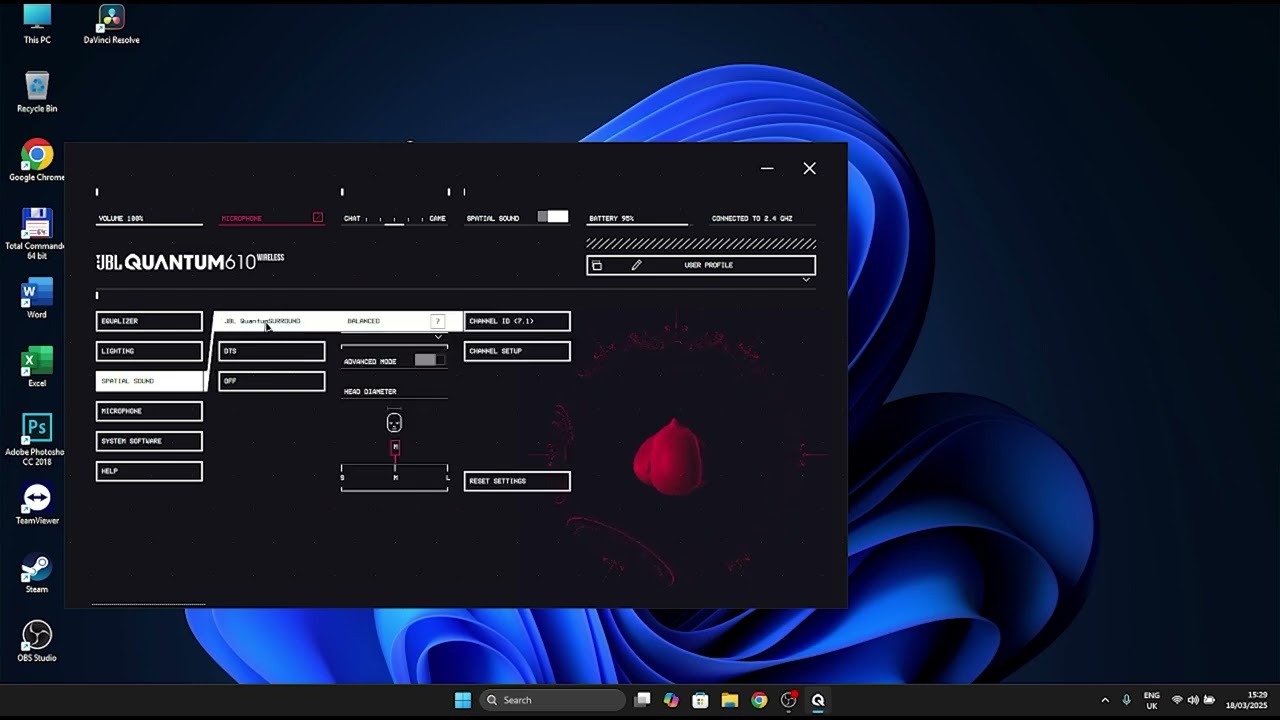This screenshot has width=1280, height=720.
Task: Select the Word desktop icon
Action: [37, 299]
